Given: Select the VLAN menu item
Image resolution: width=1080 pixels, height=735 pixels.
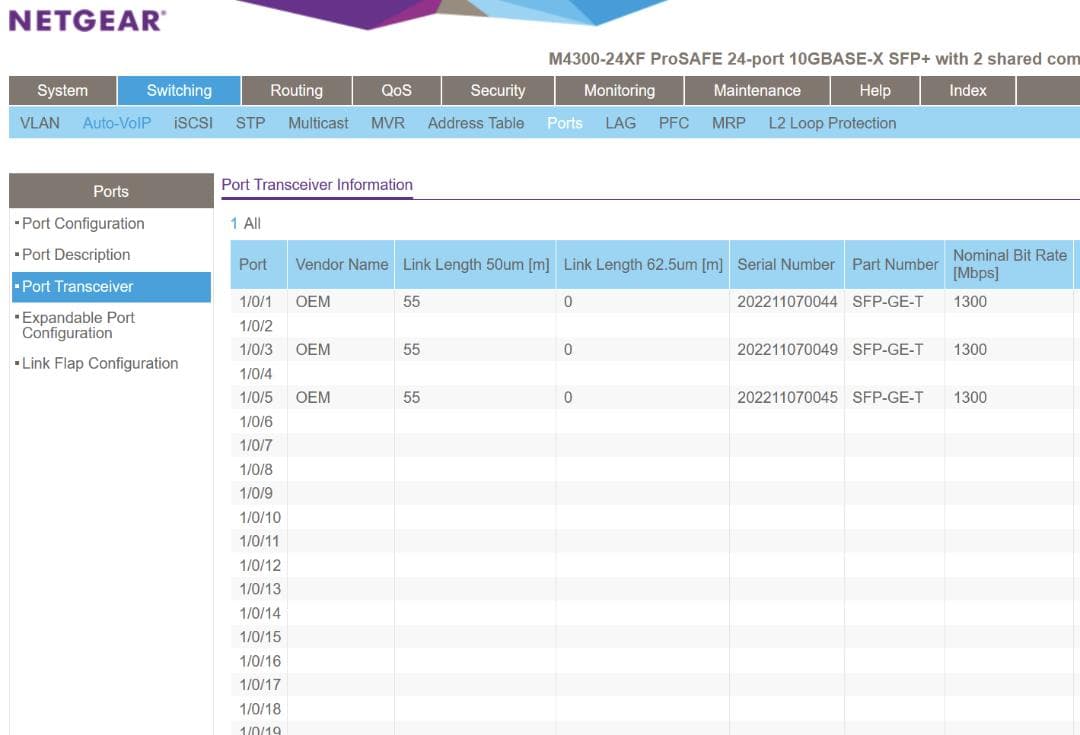Looking at the screenshot, I should 38,123.
